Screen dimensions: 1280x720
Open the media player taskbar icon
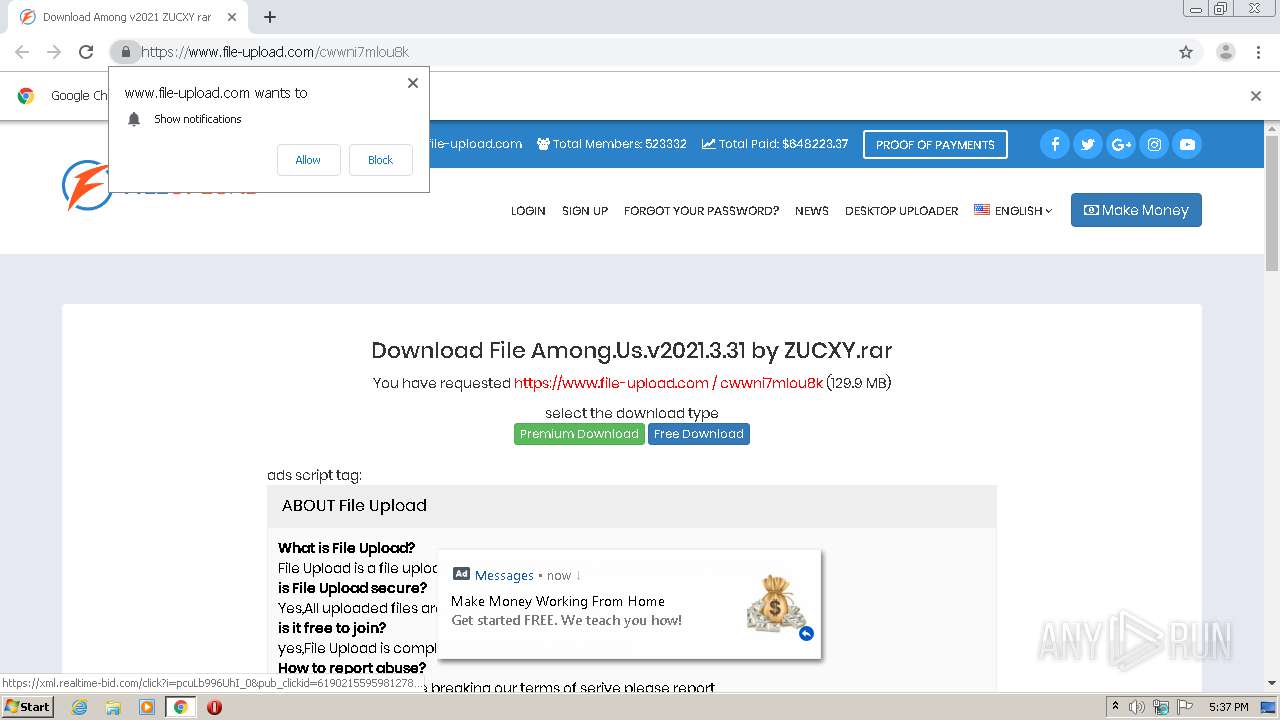(147, 707)
